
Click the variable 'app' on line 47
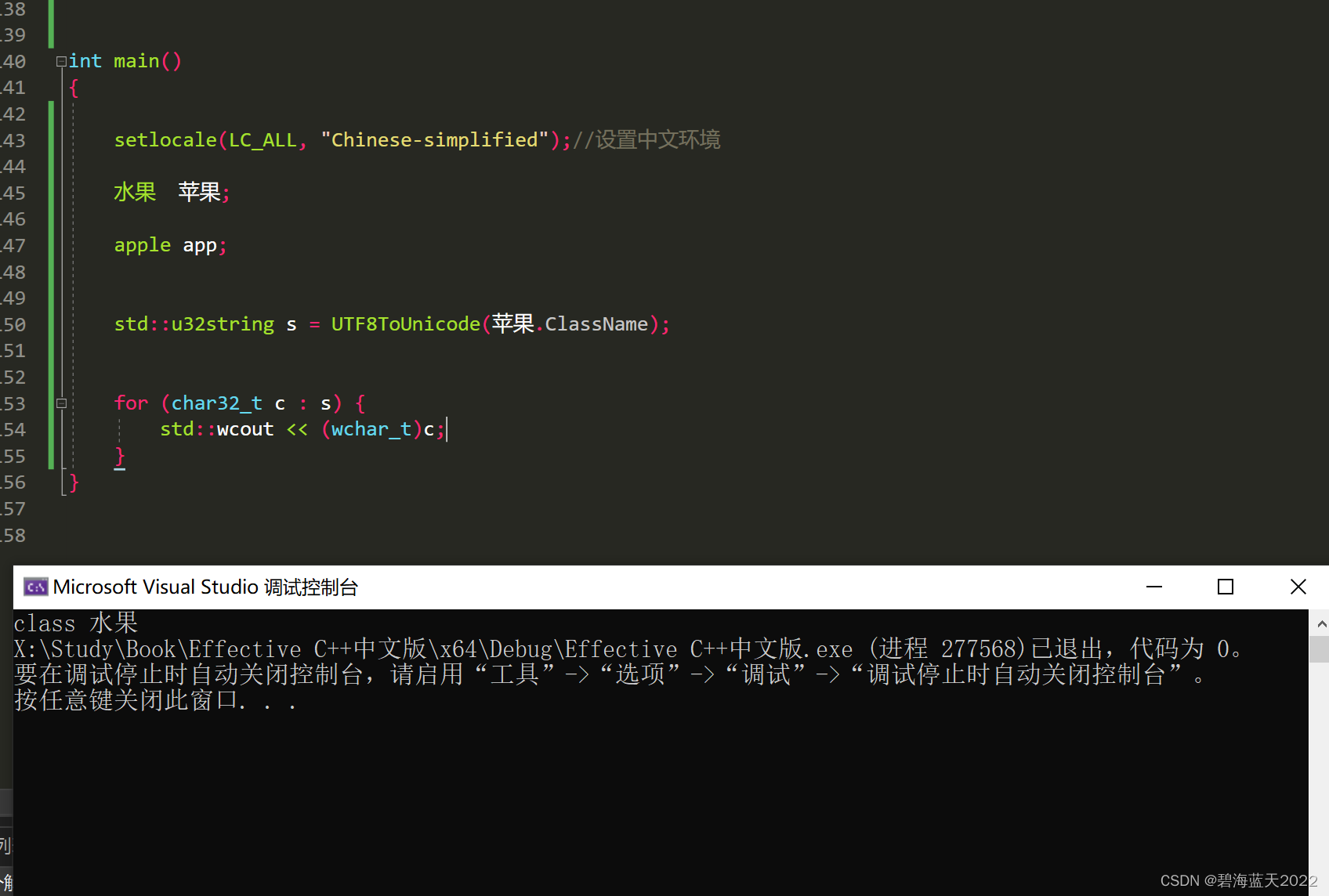(200, 246)
